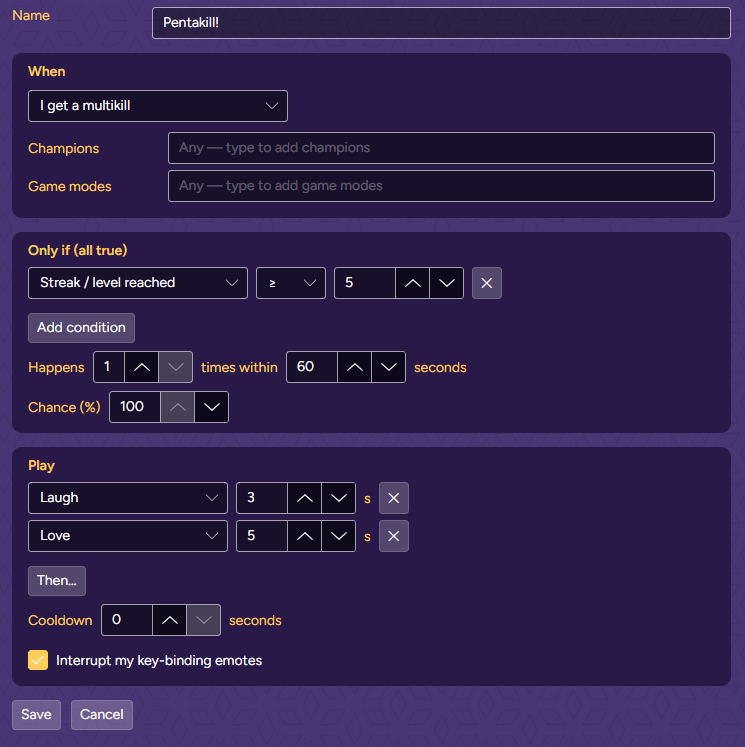Focus the Game modes input field
Screen dimensions: 745x747
(x=441, y=186)
